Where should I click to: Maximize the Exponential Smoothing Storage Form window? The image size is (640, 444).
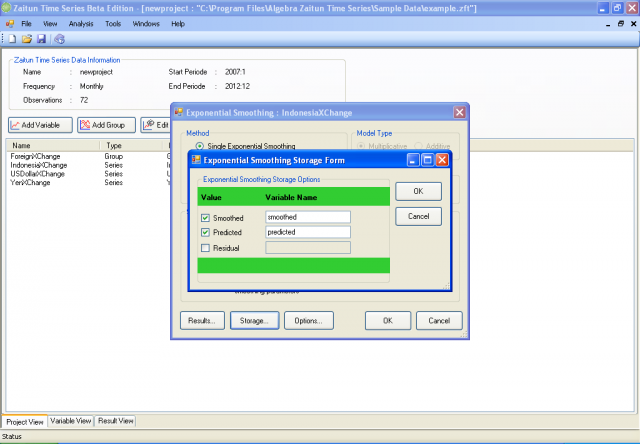426,159
